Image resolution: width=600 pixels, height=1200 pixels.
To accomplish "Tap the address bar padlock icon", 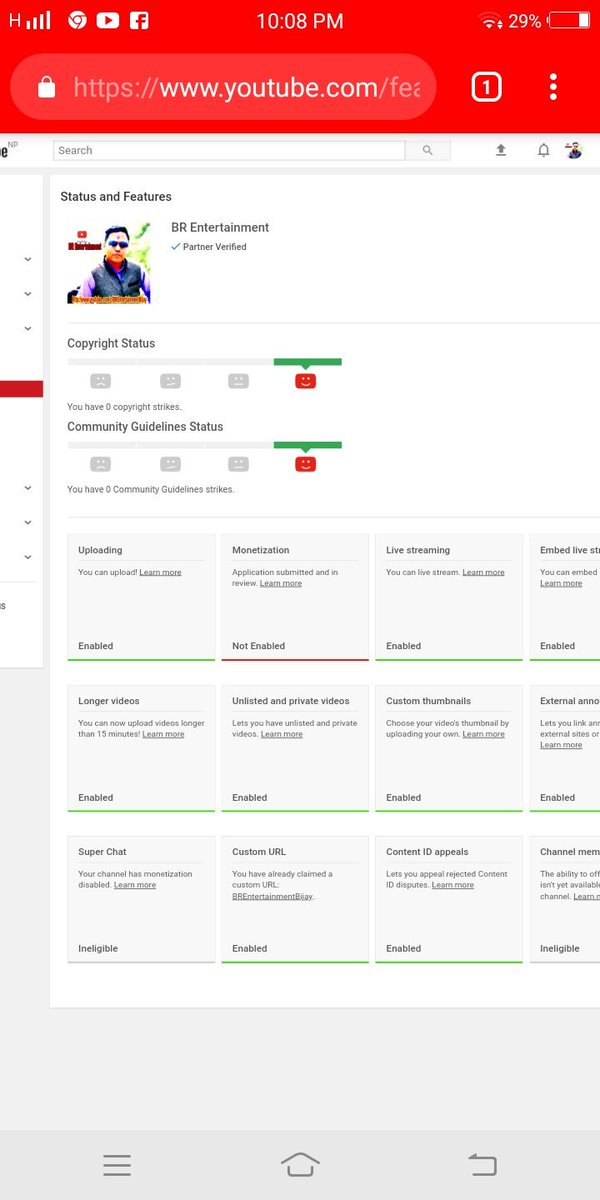I will pos(46,88).
